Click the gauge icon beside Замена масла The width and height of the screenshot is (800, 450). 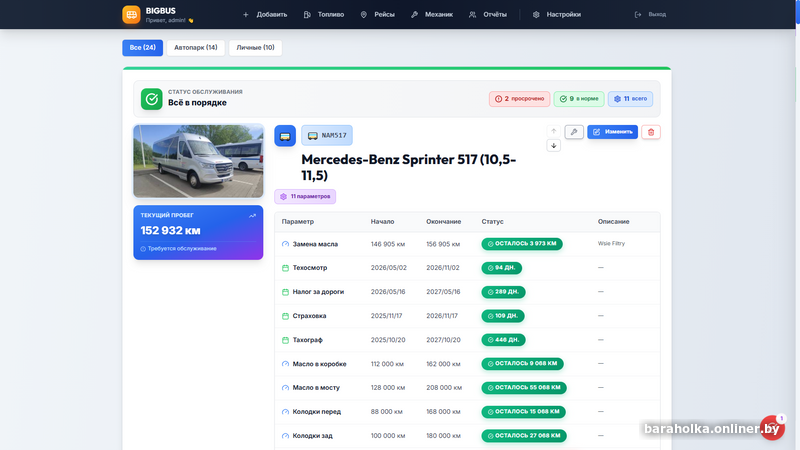tap(285, 244)
